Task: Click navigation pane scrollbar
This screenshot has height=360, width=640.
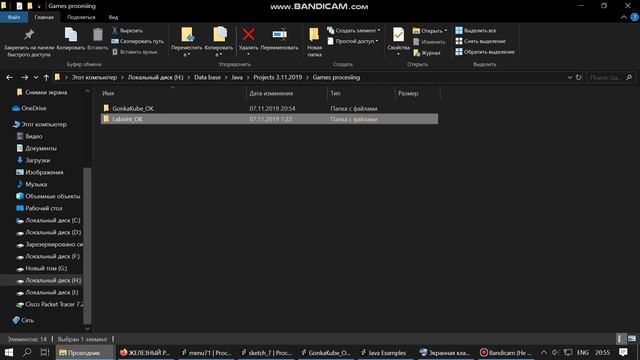Action: [x=87, y=245]
